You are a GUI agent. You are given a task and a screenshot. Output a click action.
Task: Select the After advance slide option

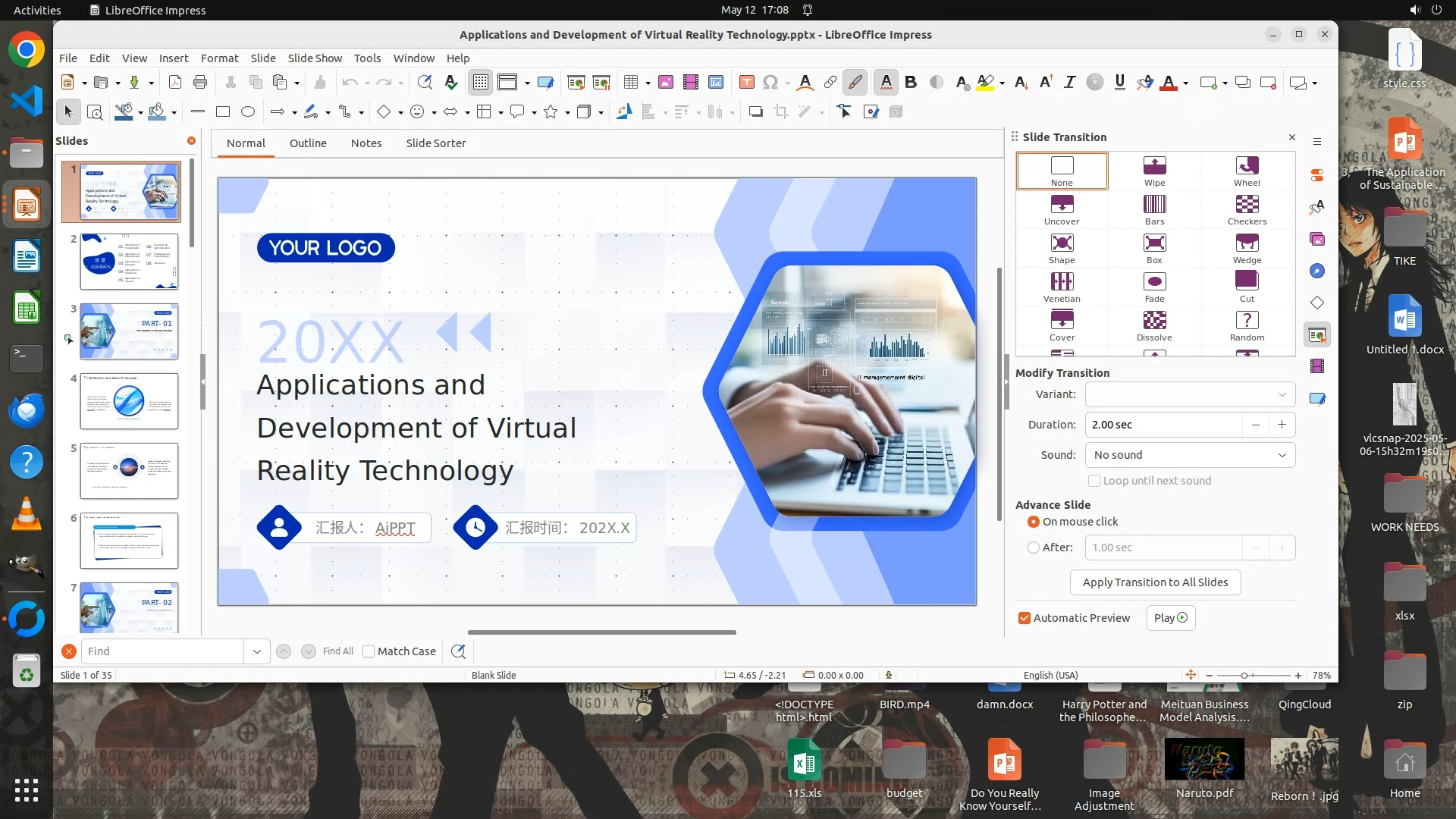(x=1034, y=548)
